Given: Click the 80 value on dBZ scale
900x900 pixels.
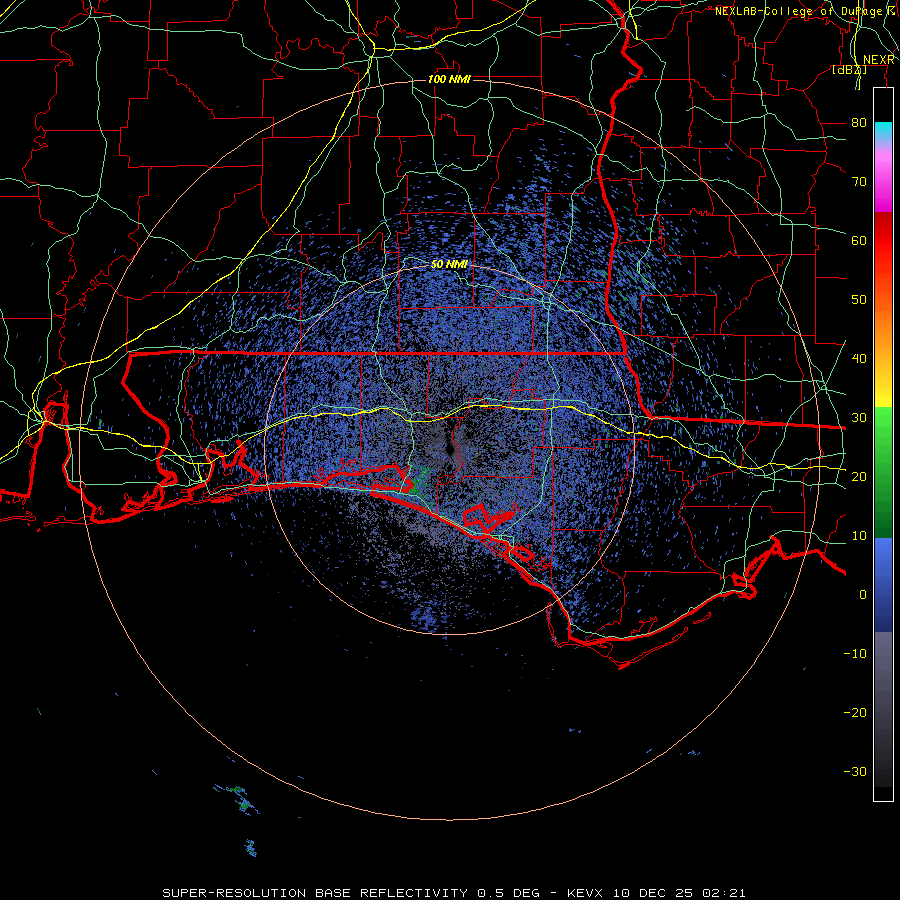Looking at the screenshot, I should [x=859, y=122].
